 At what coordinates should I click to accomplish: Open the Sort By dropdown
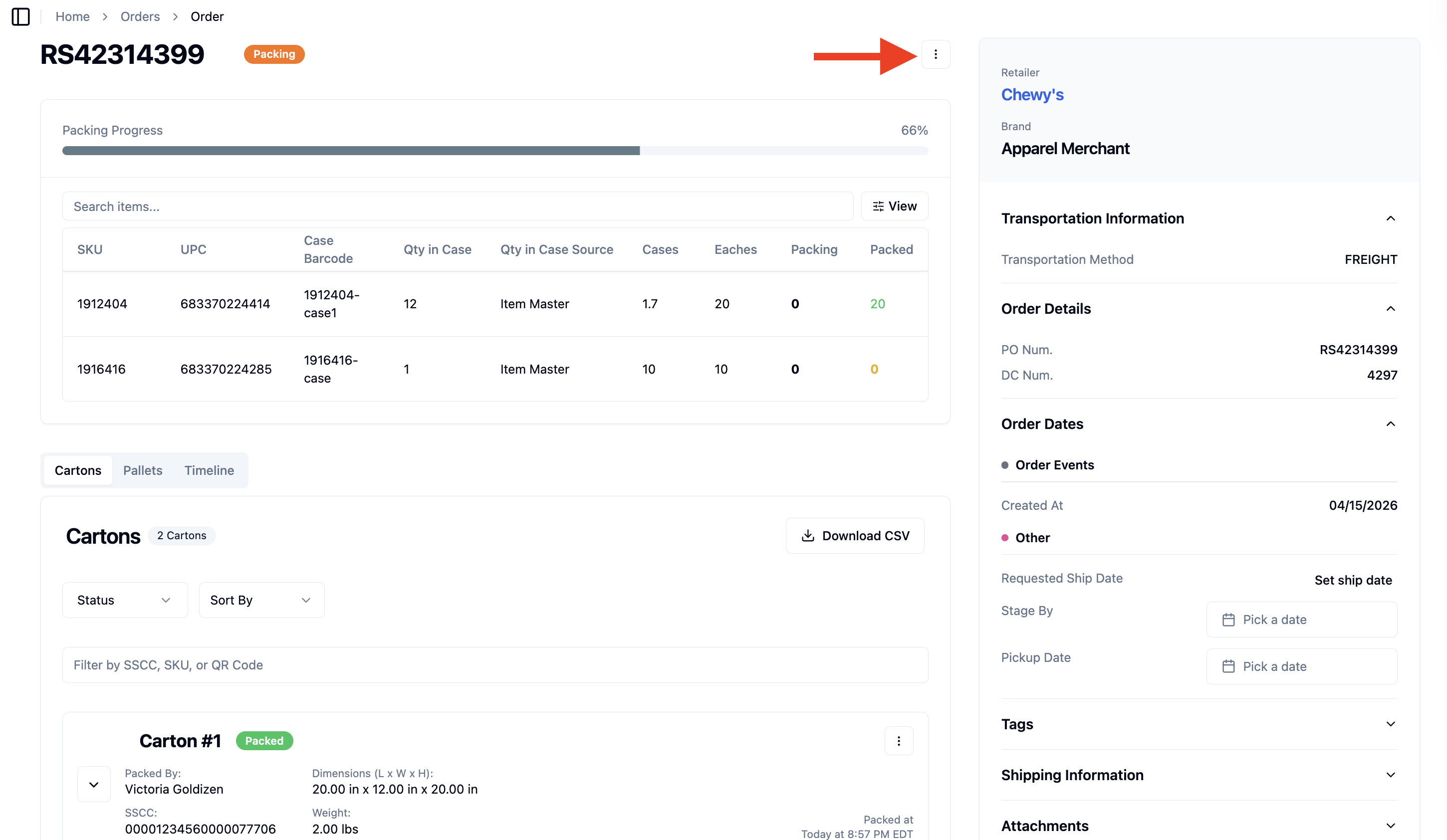(x=262, y=600)
